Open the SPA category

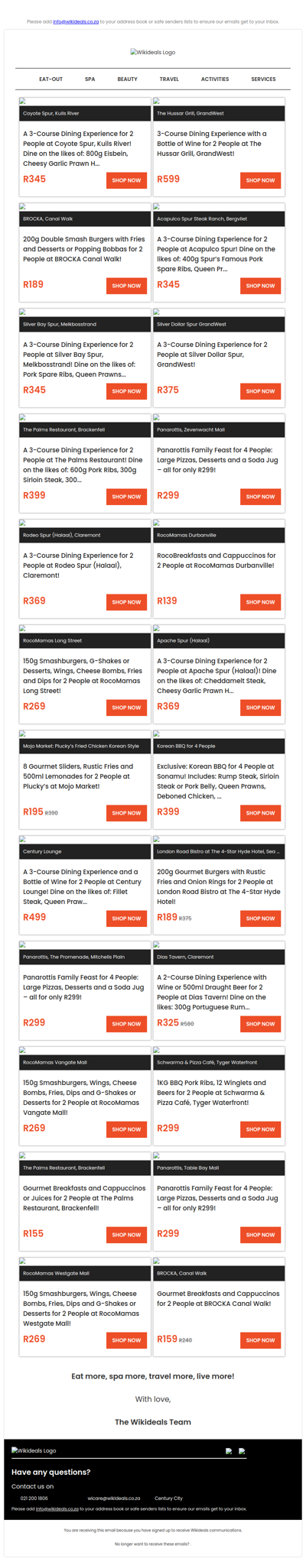(x=90, y=79)
